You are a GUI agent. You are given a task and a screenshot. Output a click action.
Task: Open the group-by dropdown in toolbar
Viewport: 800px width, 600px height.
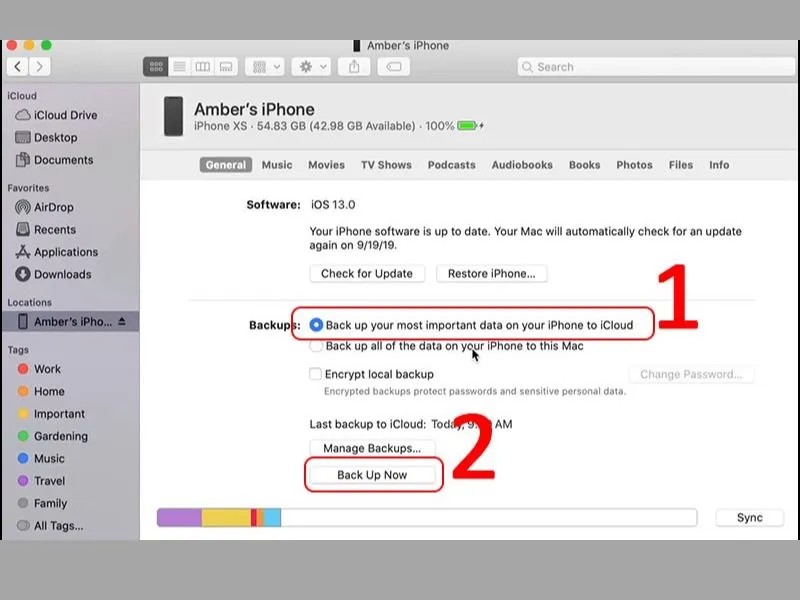(x=265, y=67)
